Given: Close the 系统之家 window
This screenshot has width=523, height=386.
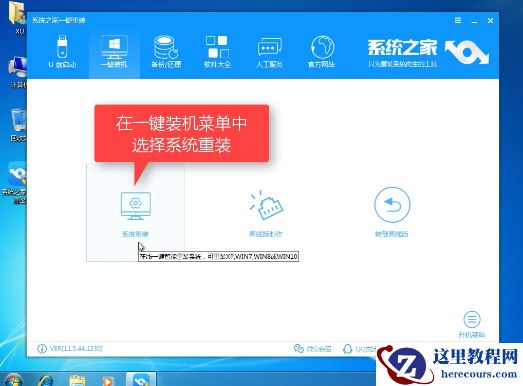Looking at the screenshot, I should click(490, 21).
